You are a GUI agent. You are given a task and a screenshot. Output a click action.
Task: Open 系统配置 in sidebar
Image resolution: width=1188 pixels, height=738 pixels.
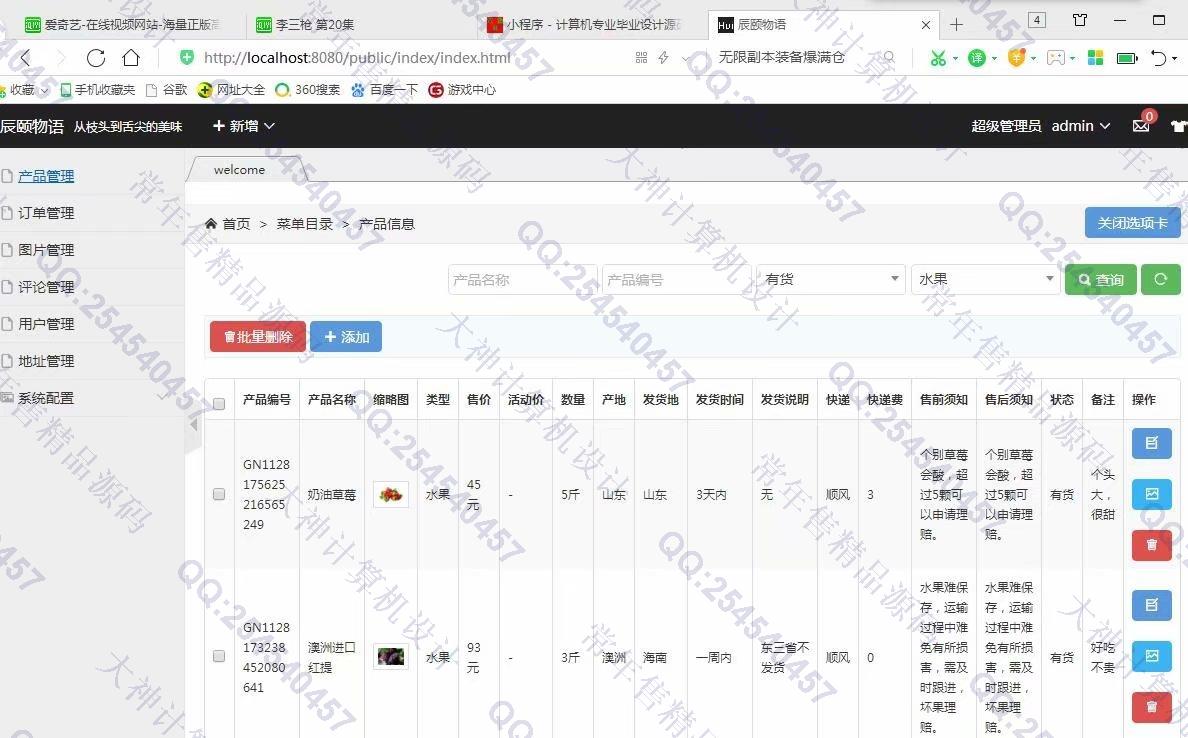(x=46, y=399)
